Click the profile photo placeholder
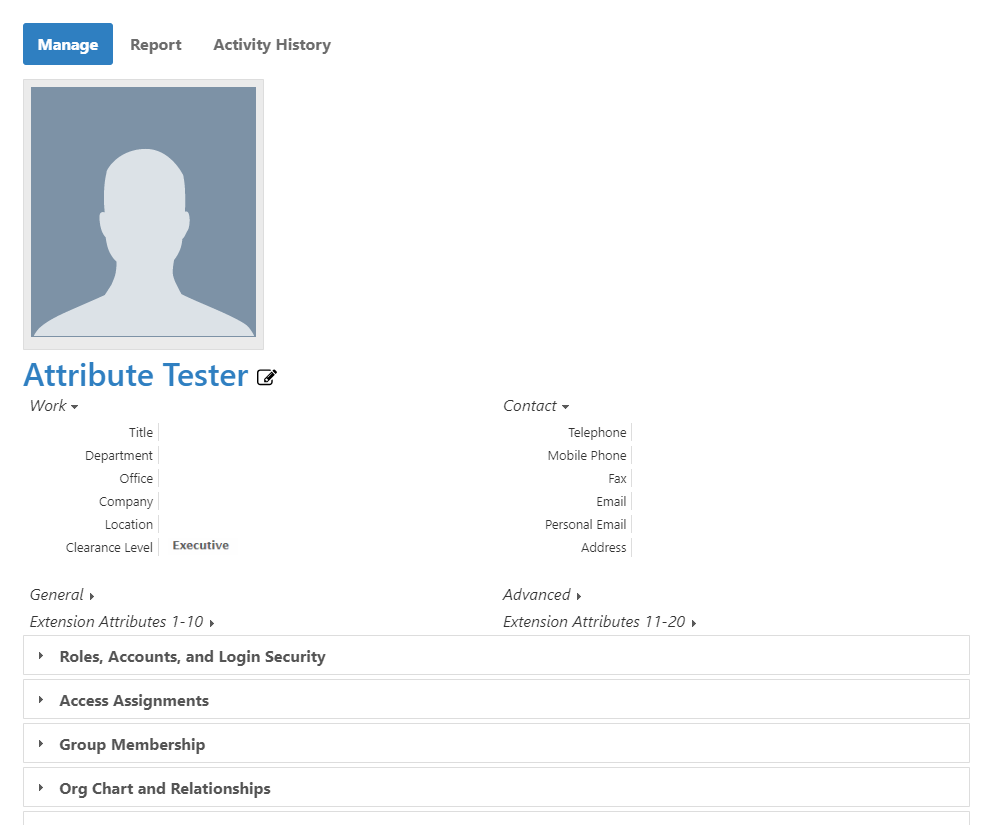Screen dimensions: 987x825 pos(143,214)
